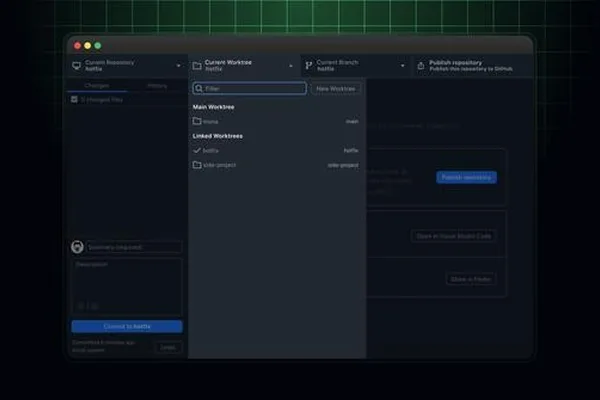
Task: Click the Publish repository upload icon
Action: [421, 66]
